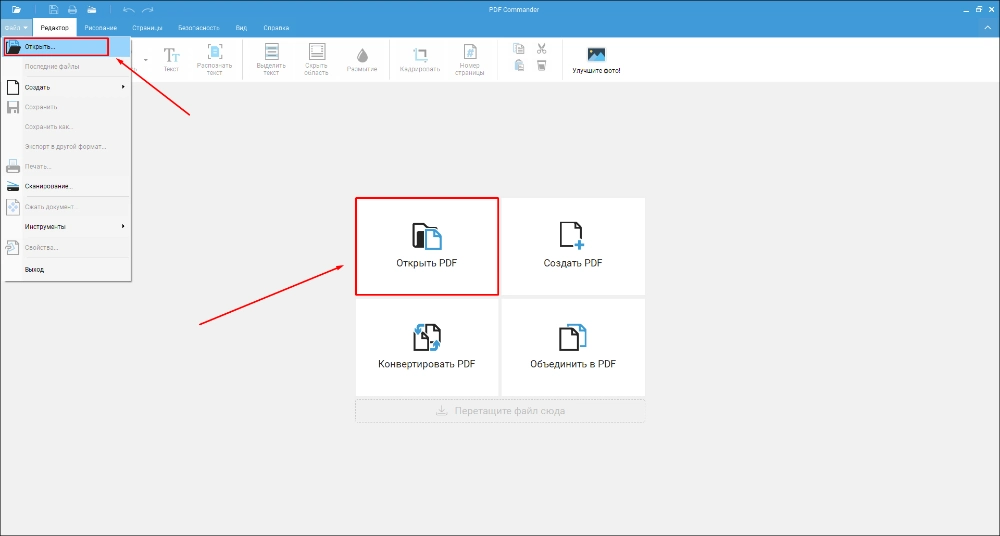Expand the Инструменты submenu

point(66,227)
